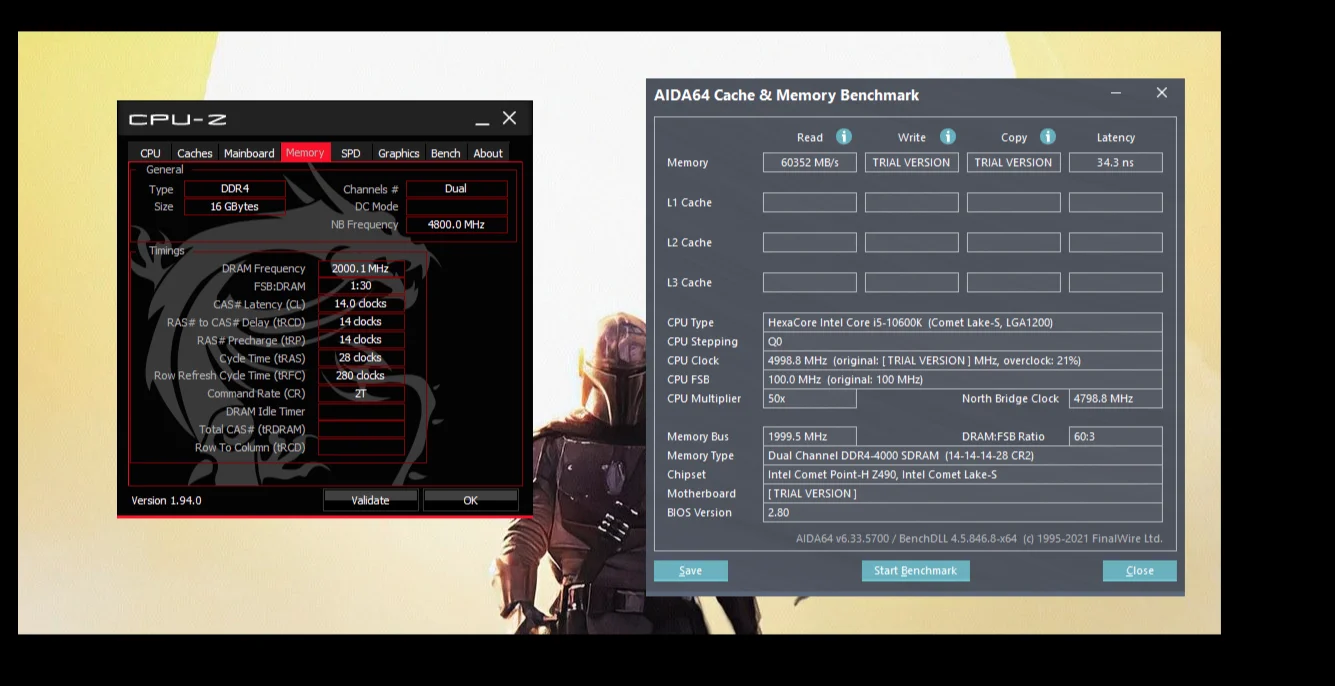Open the SPD tab in CPU-Z
This screenshot has height=686, width=1335.
[350, 153]
